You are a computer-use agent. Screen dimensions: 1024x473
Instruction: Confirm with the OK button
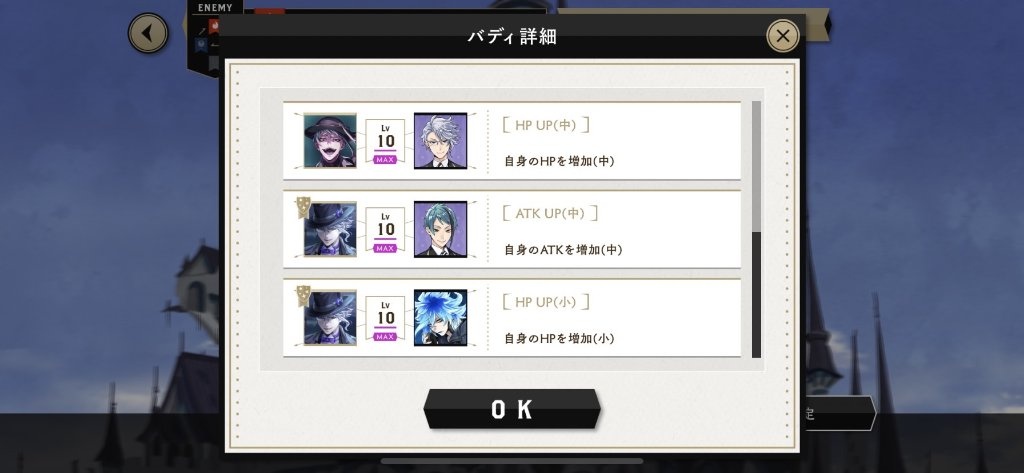(511, 410)
